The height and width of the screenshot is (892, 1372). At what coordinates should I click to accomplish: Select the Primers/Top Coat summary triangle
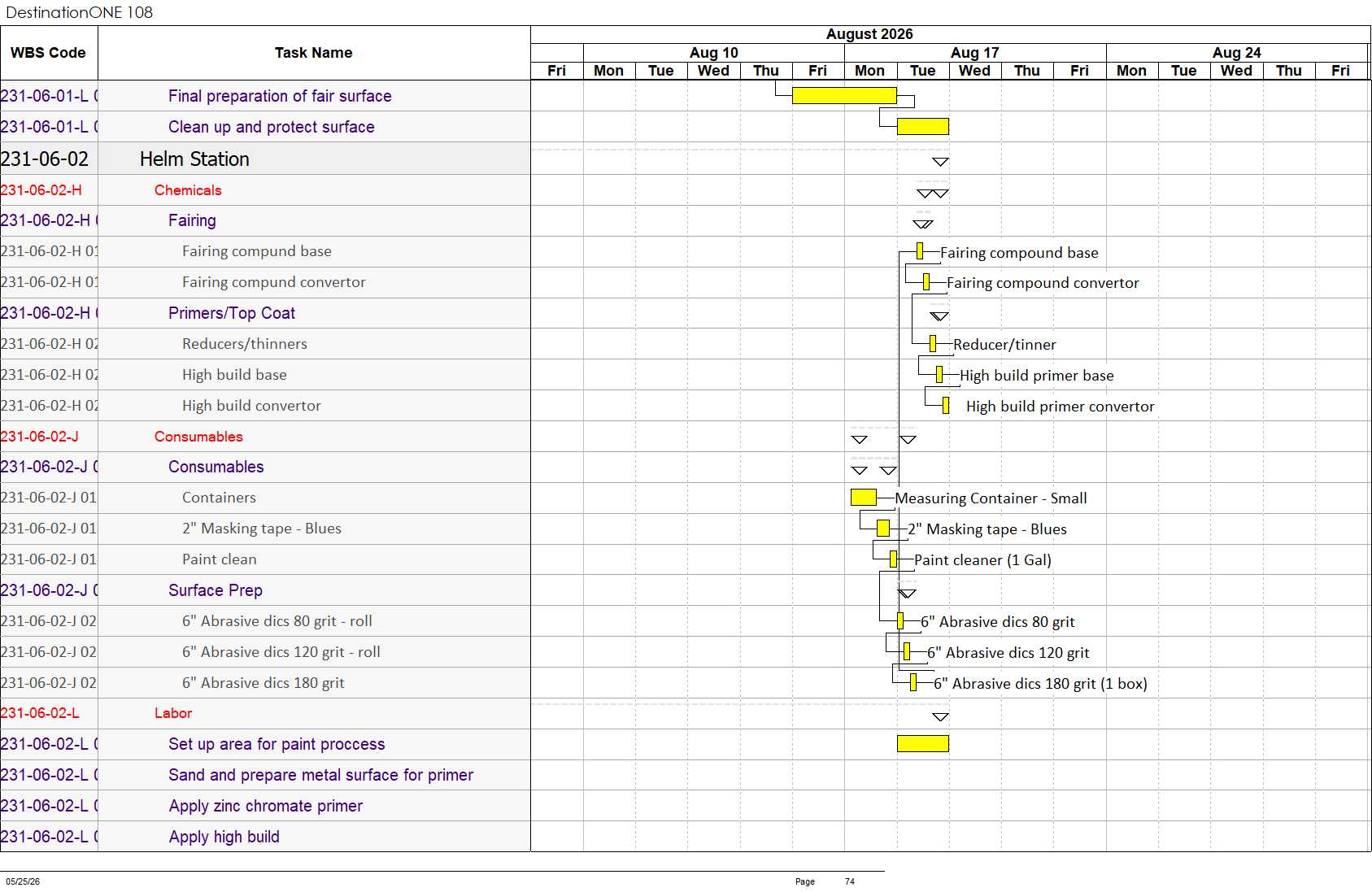tap(939, 316)
